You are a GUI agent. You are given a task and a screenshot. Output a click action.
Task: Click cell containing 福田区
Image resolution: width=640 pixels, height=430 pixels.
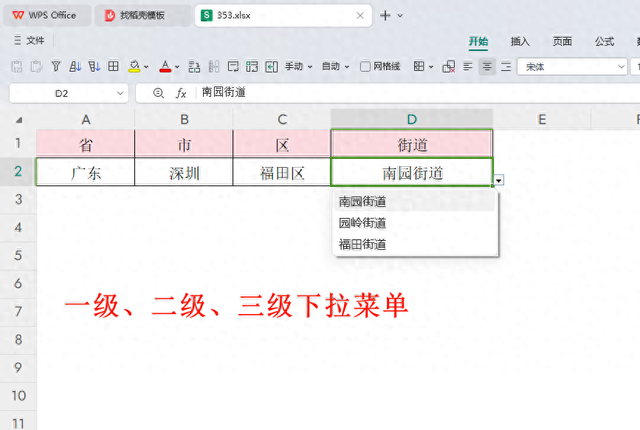[282, 172]
